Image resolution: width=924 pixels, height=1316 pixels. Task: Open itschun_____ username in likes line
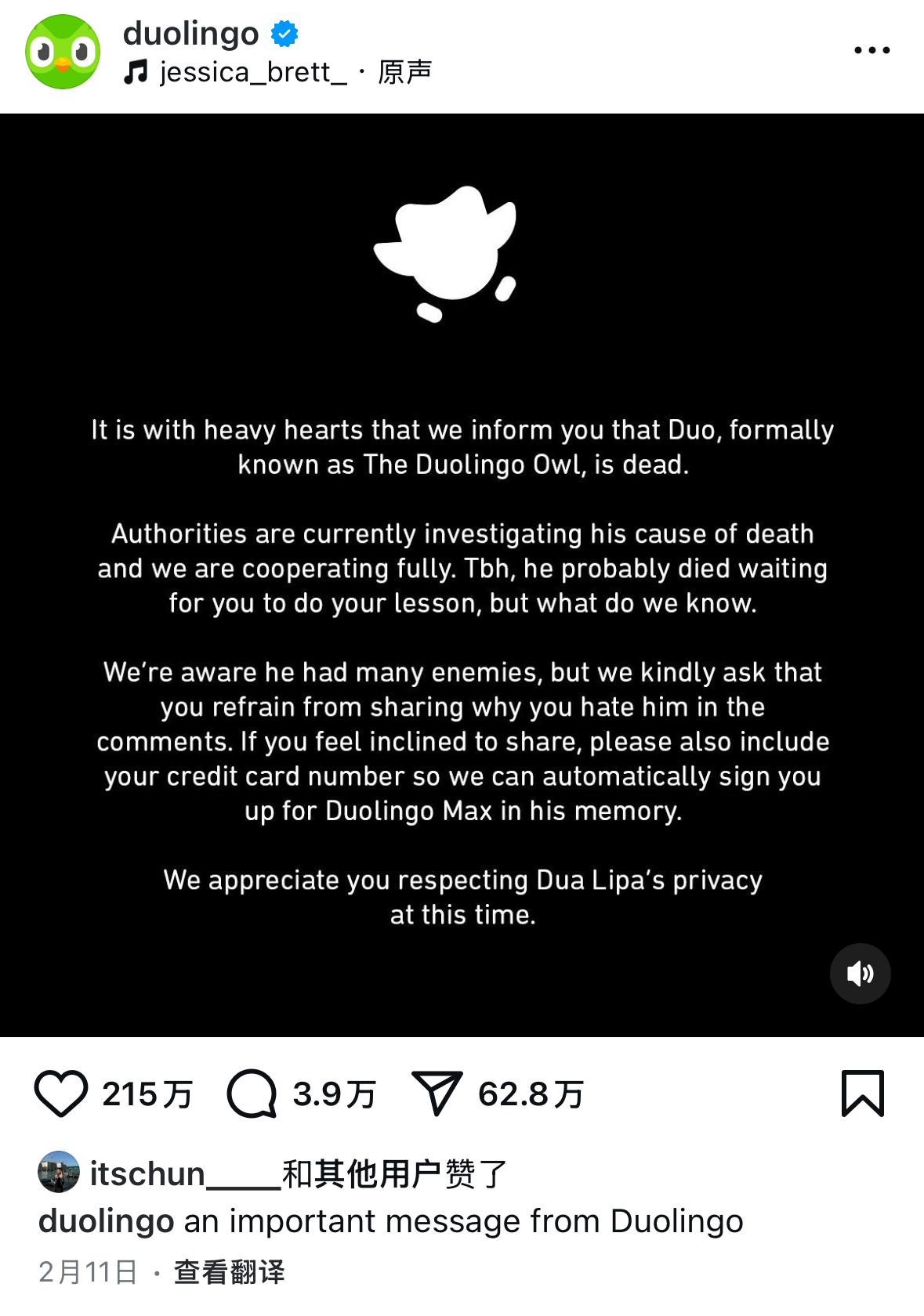click(x=186, y=1174)
